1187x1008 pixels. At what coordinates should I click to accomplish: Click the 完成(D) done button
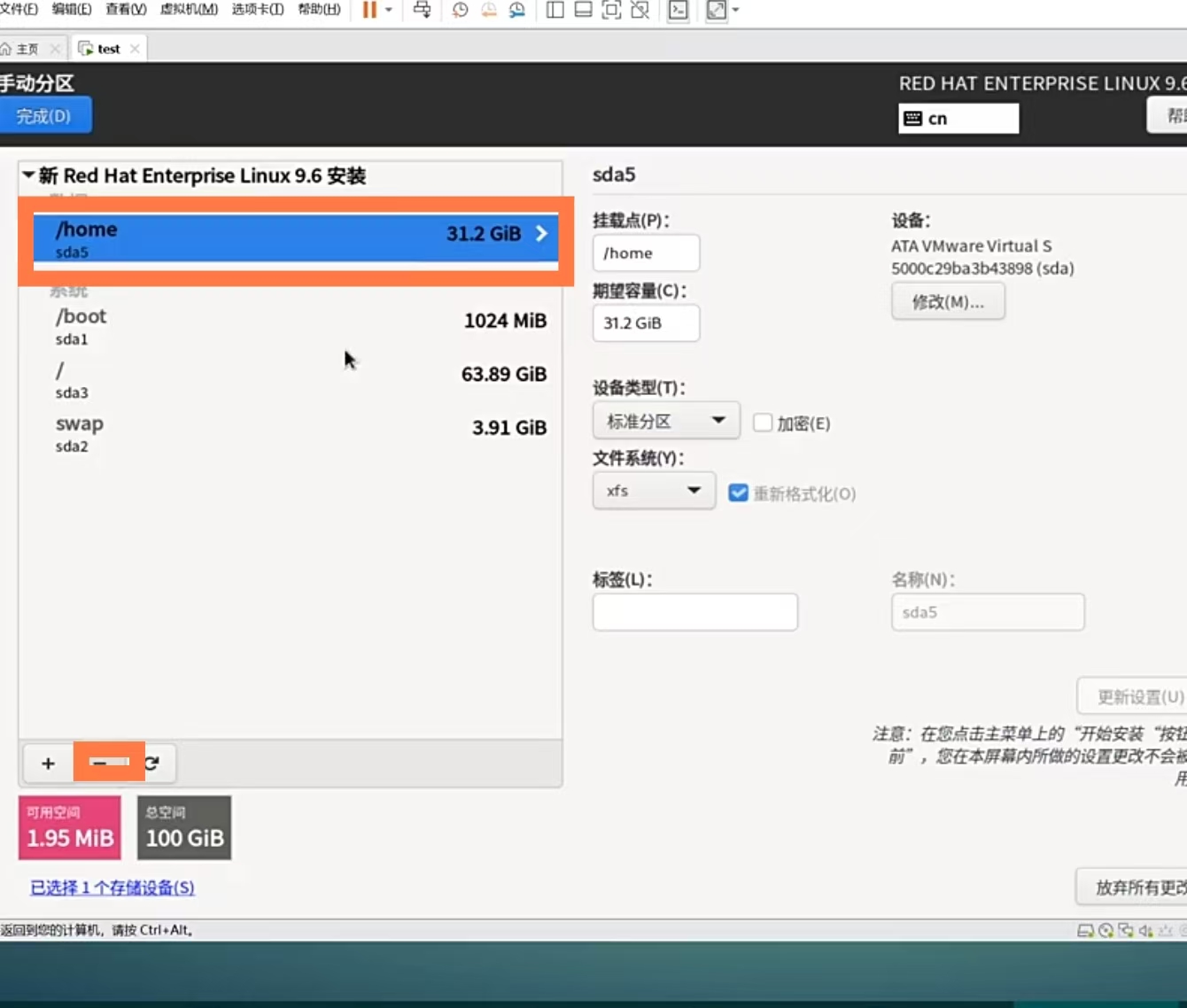point(44,116)
